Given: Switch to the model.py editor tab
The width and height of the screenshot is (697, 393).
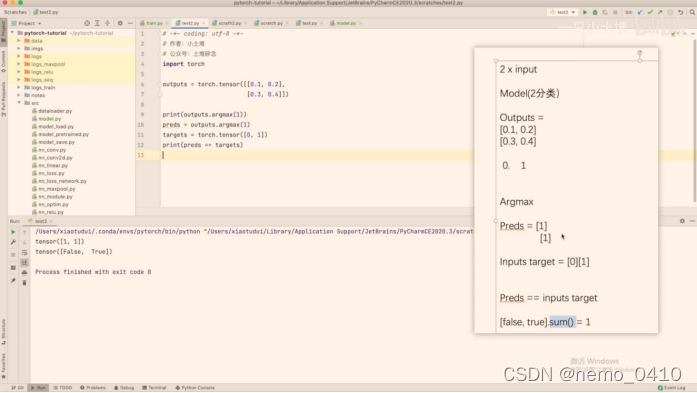Looking at the screenshot, I should click(346, 23).
